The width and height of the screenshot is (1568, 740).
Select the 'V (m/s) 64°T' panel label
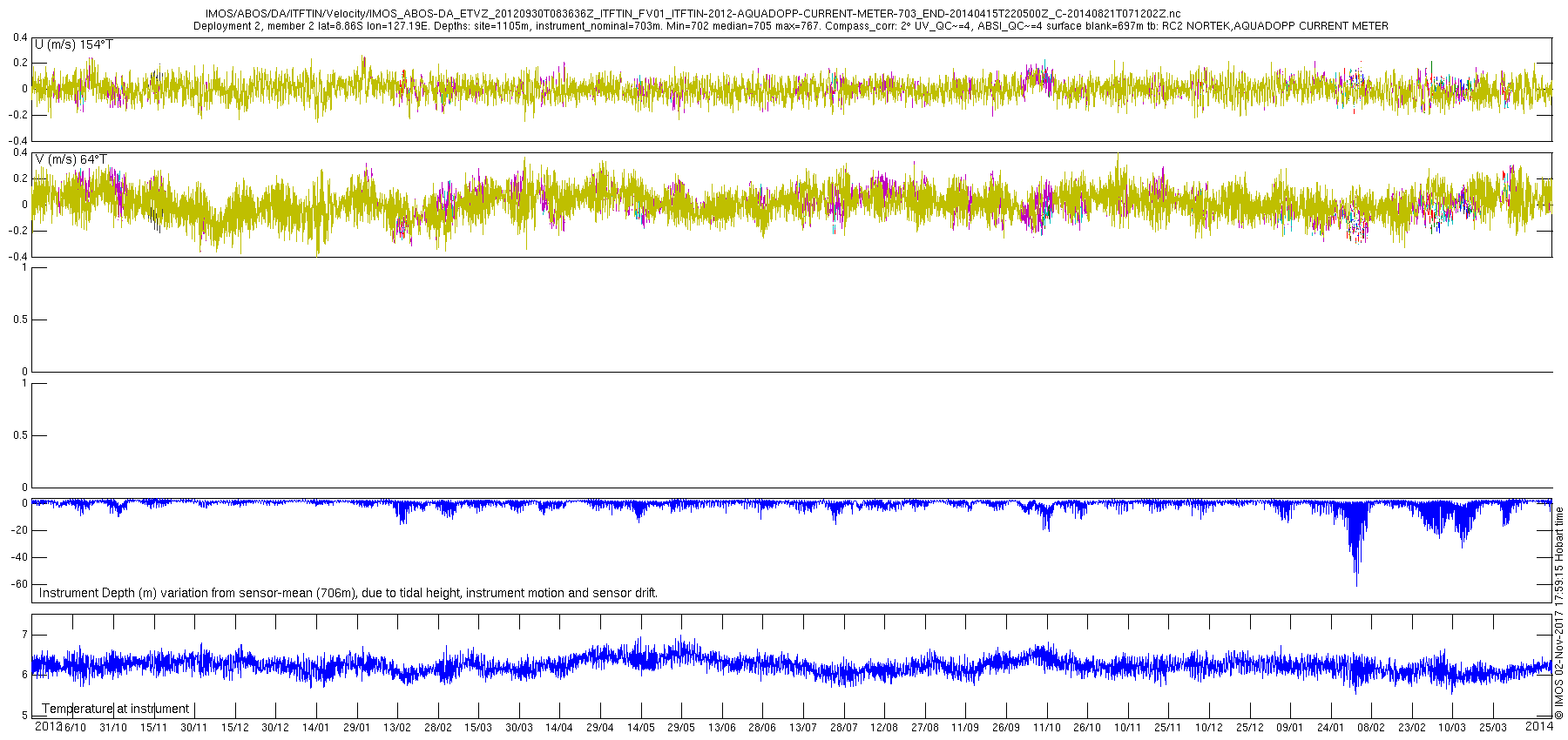(71, 159)
